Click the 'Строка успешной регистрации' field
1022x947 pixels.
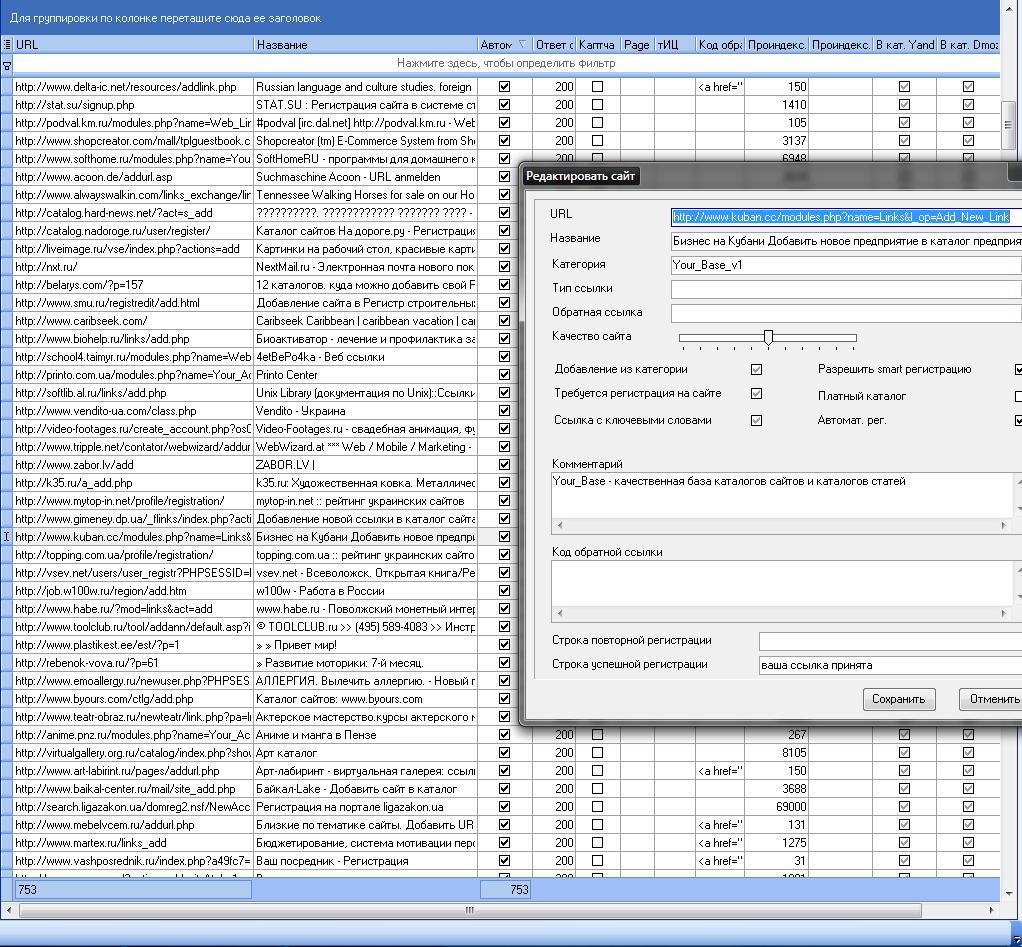click(x=889, y=665)
